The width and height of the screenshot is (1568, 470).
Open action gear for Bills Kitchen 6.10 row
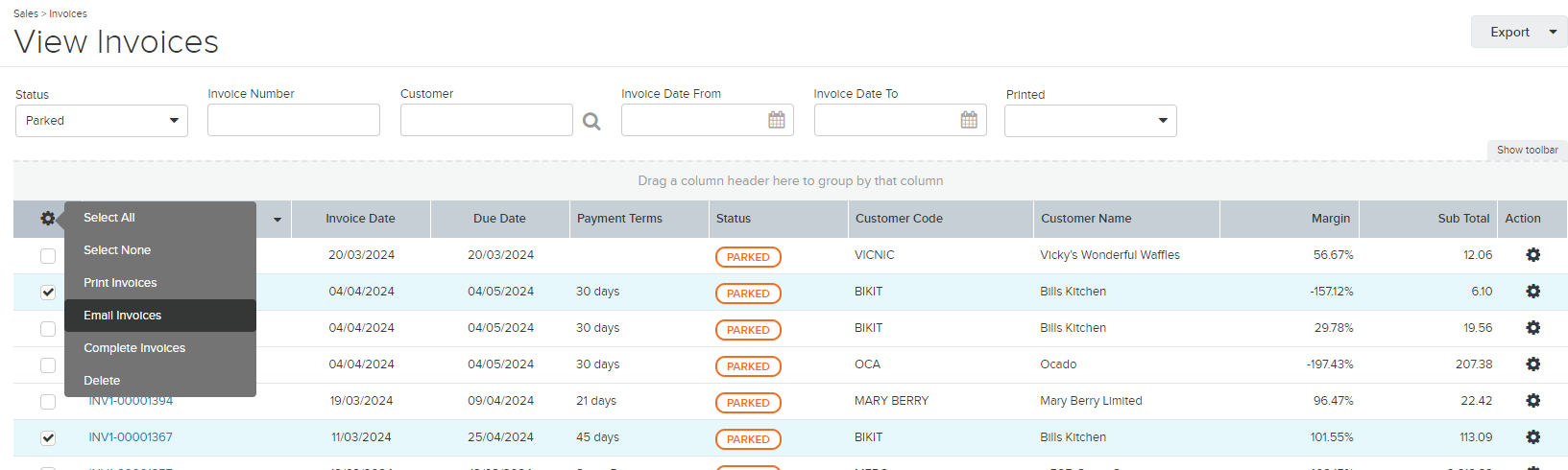[x=1533, y=292]
